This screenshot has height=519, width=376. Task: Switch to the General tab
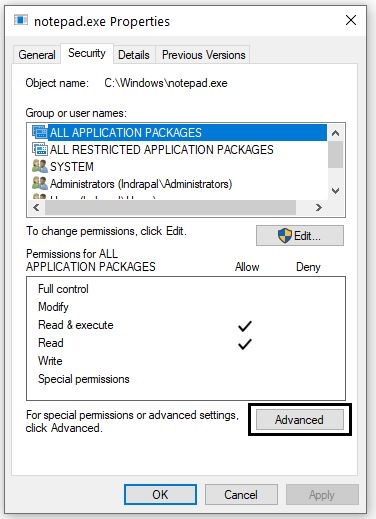point(37,55)
